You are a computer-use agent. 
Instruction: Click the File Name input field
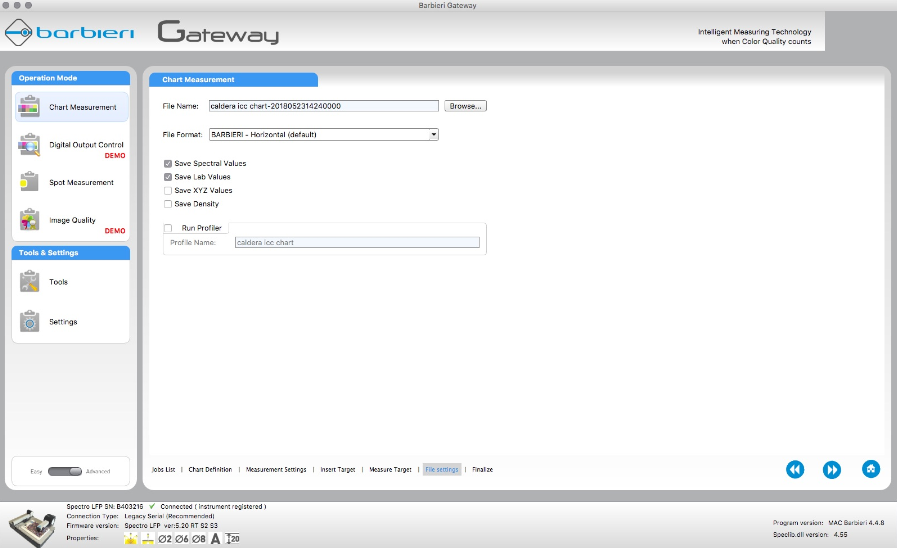tap(324, 106)
